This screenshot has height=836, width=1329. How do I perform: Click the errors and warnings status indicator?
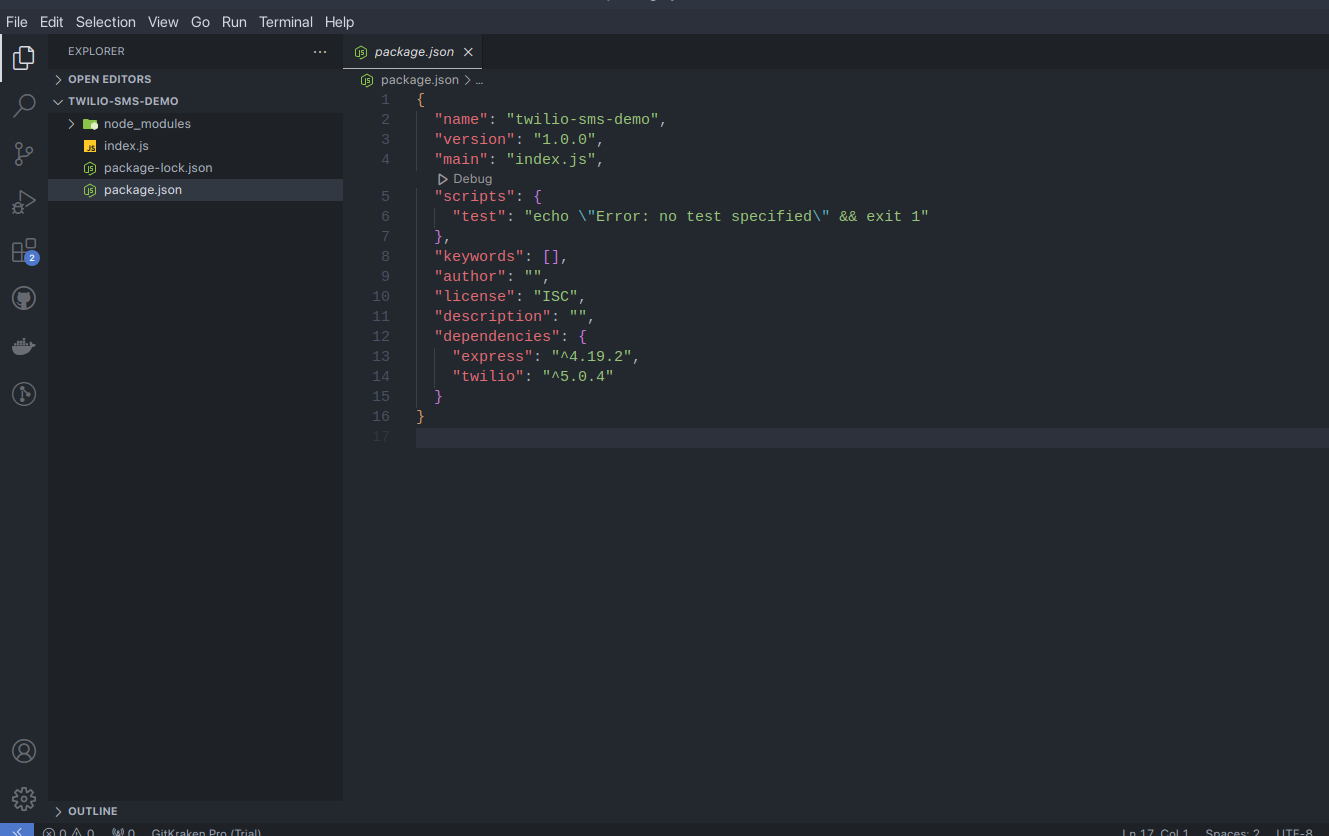point(68,832)
